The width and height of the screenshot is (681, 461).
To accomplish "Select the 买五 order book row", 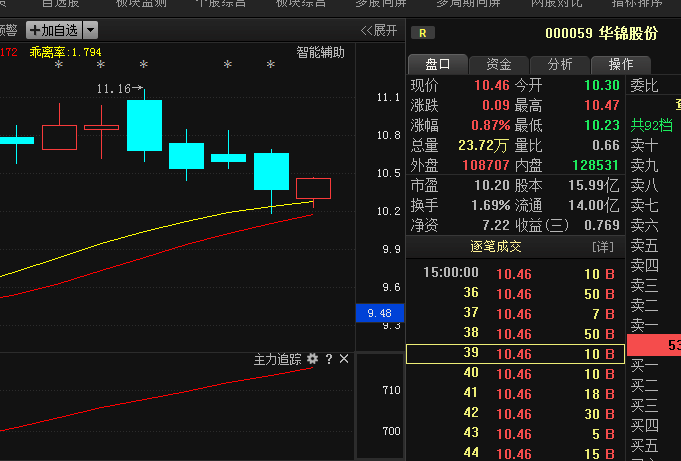I will 654,446.
